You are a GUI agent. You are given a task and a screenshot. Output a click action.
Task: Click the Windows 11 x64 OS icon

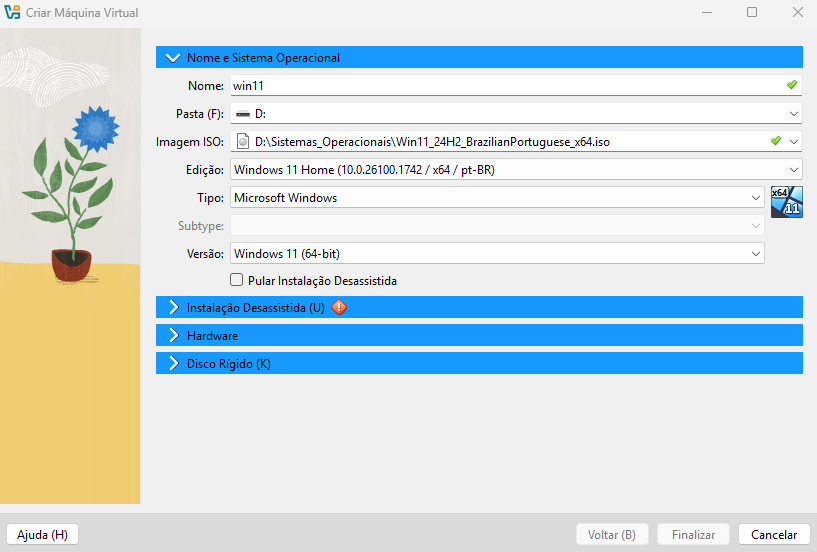point(787,202)
